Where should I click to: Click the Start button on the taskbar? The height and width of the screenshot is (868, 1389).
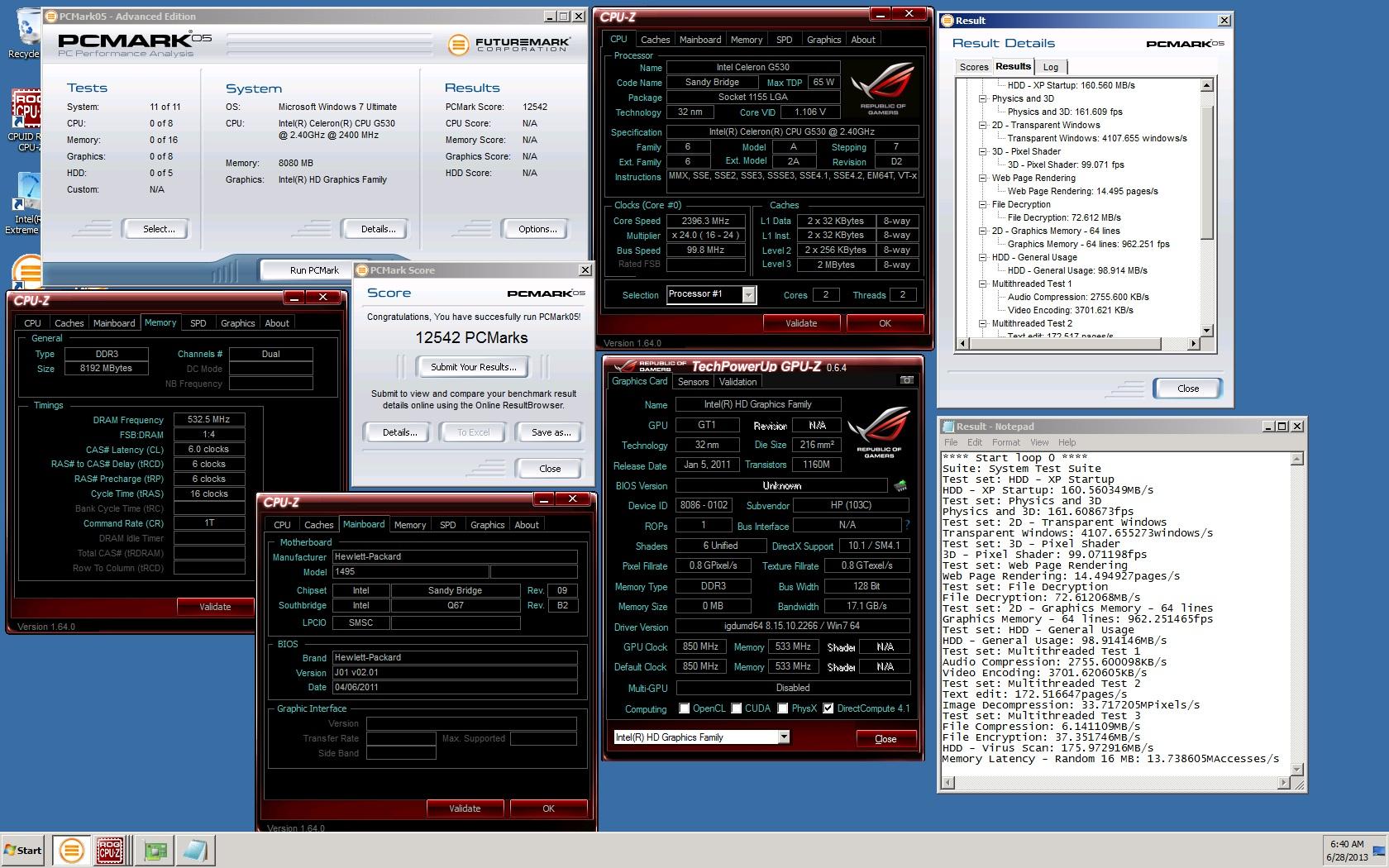23,850
